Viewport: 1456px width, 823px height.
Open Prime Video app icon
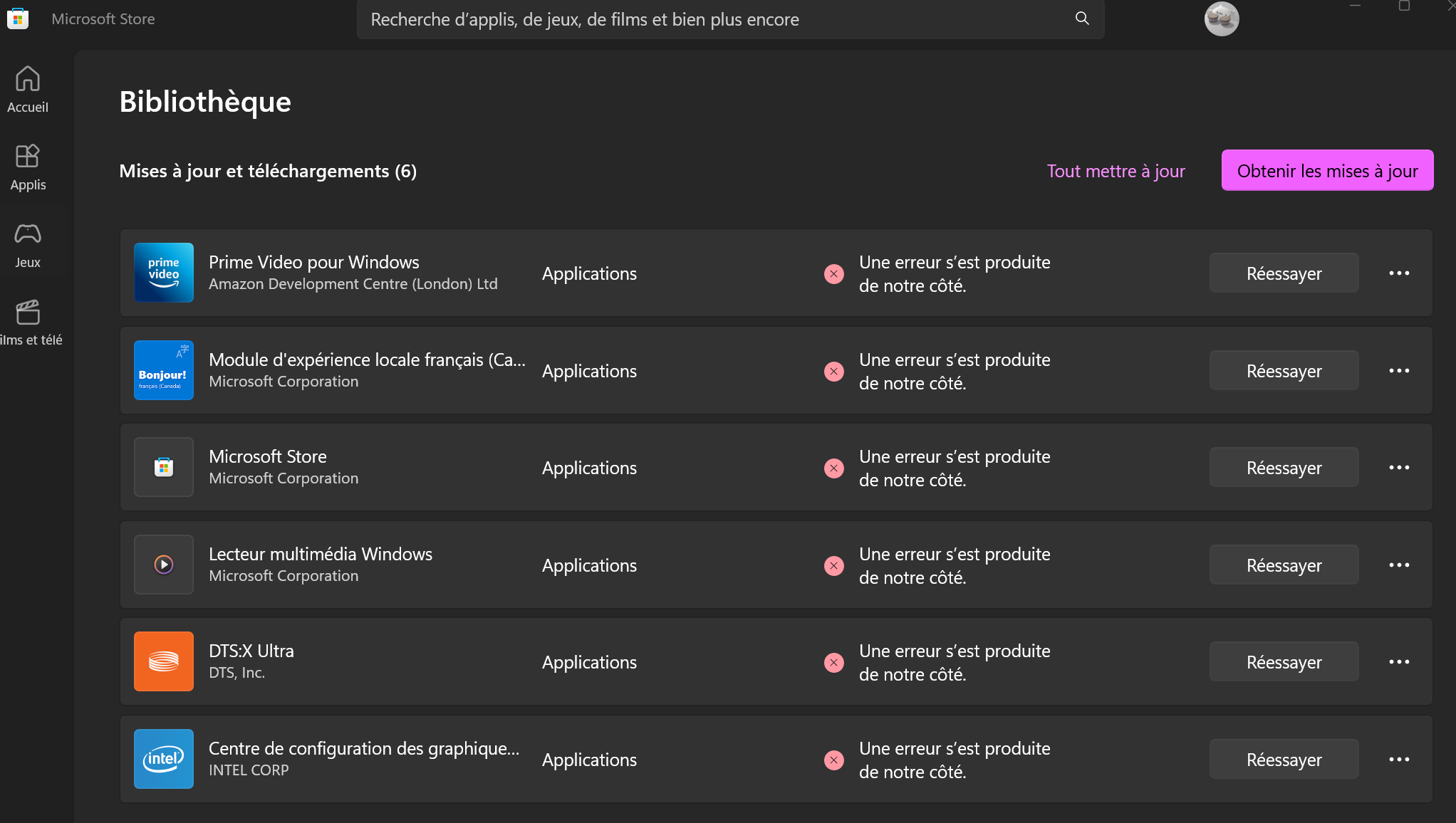pyautogui.click(x=164, y=273)
